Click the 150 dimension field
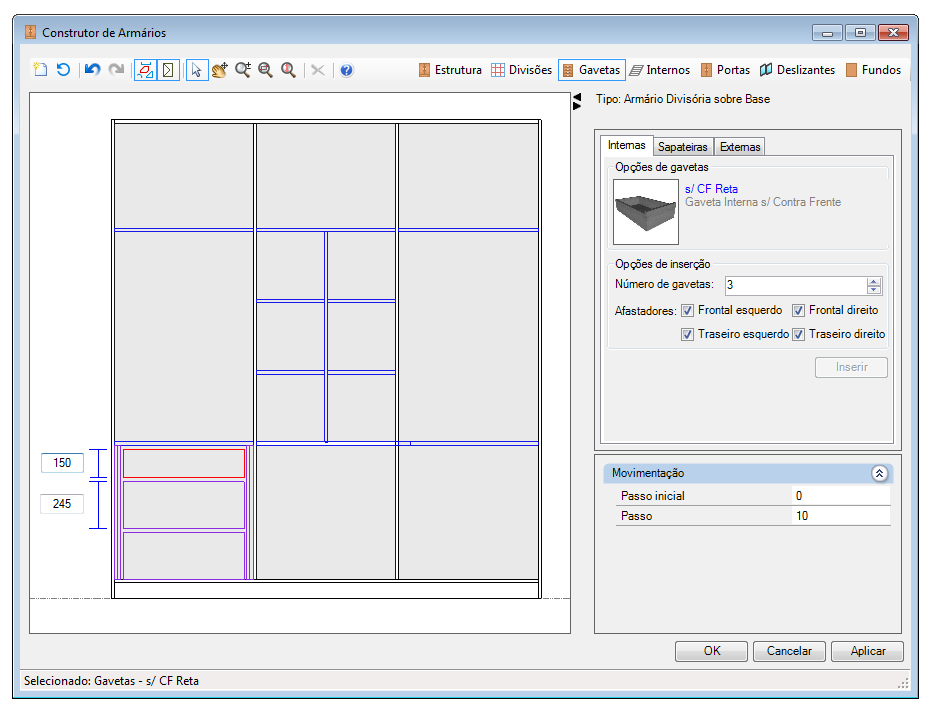The height and width of the screenshot is (706, 948). point(62,463)
